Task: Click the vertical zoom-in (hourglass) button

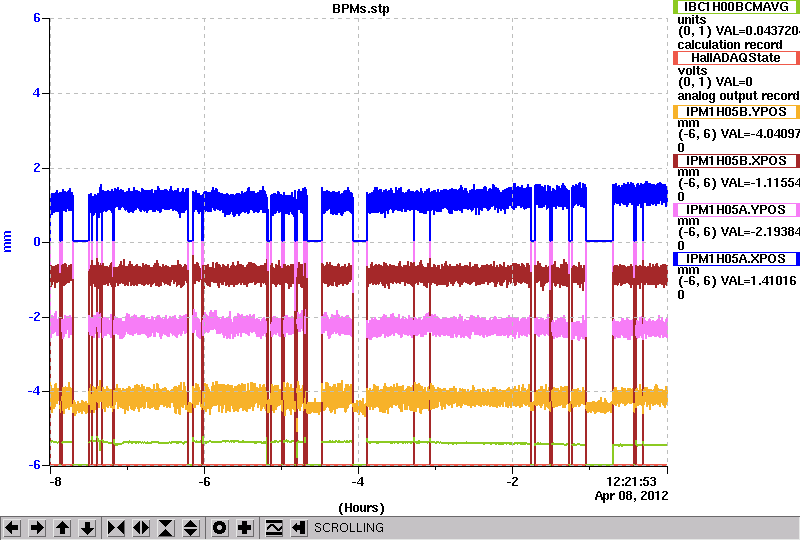Action: [166, 528]
